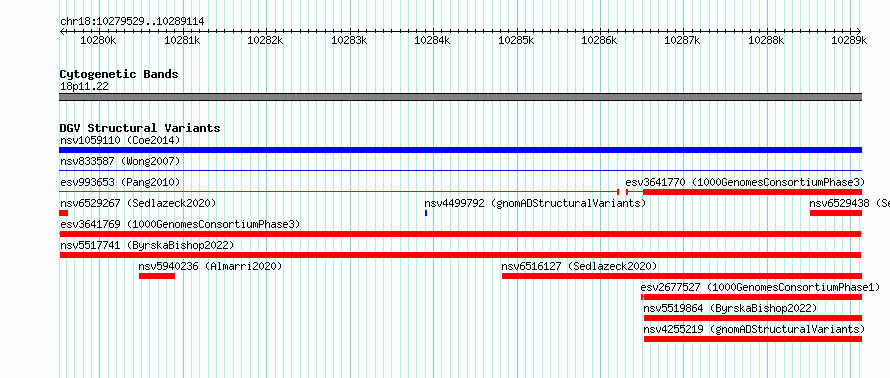Image resolution: width=890 pixels, height=378 pixels.
Task: Open esv3641770 (1000GenomesConsortiumPhase3) label
Action: click(x=745, y=182)
